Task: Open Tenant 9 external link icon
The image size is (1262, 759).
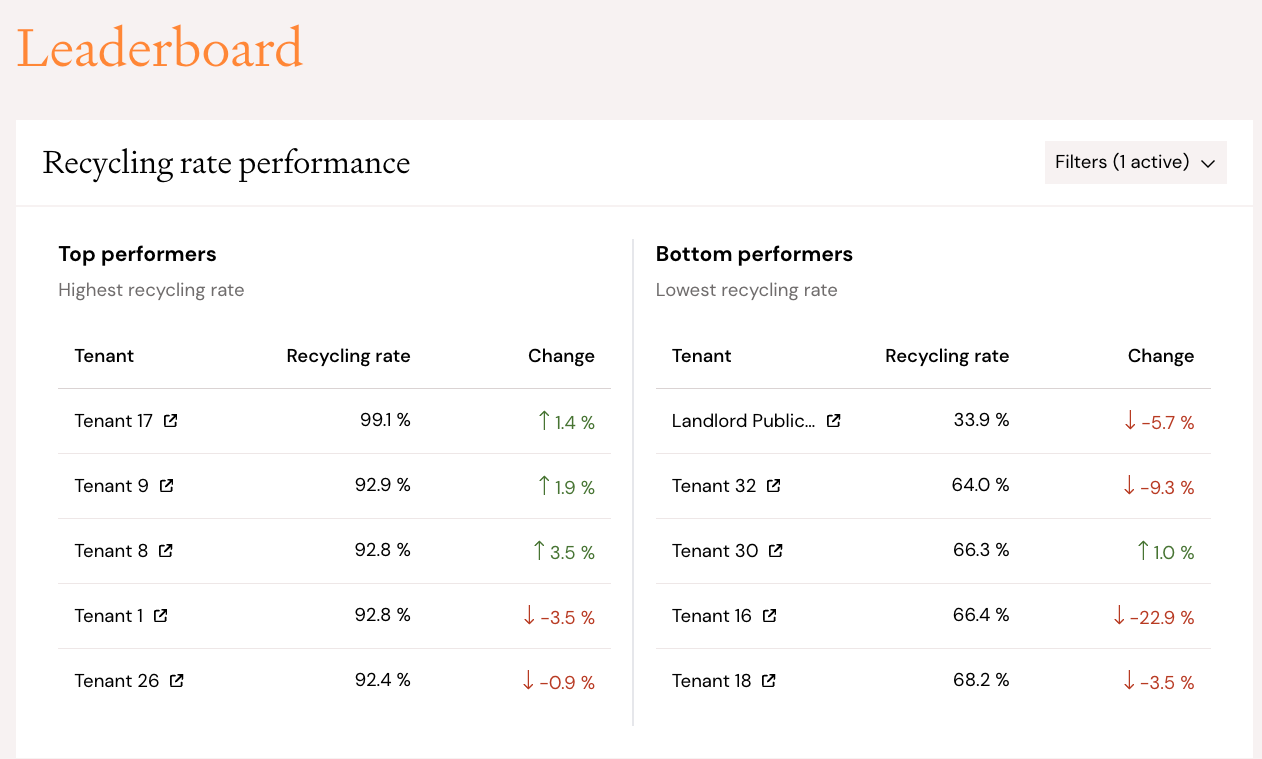Action: (x=167, y=486)
